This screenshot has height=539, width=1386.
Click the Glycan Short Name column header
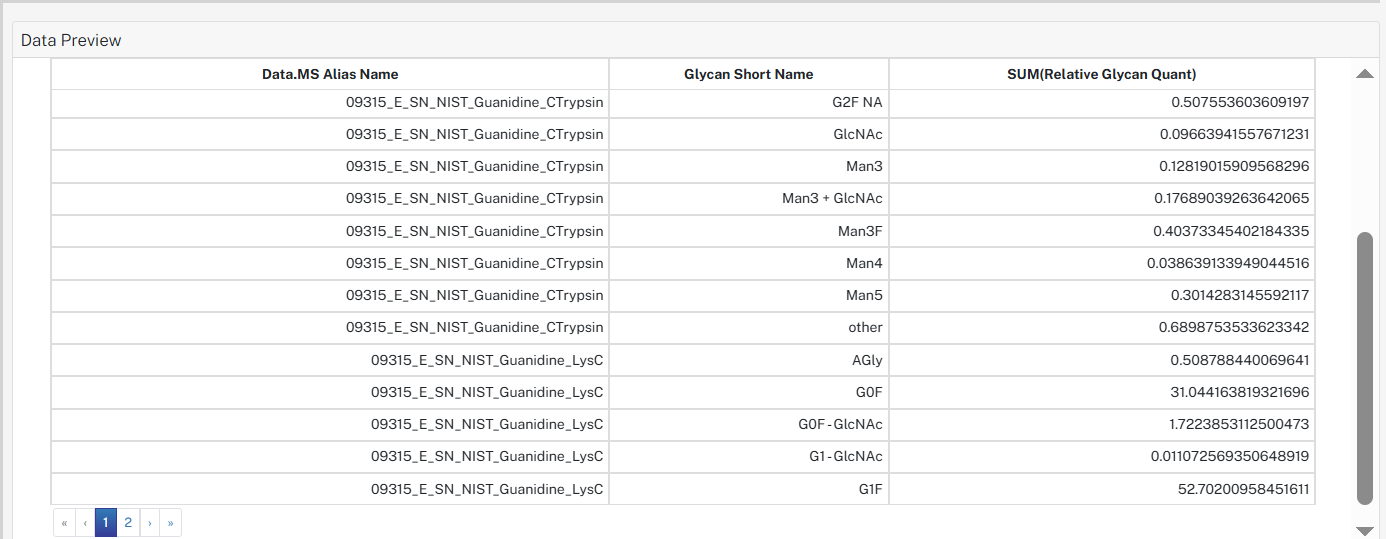pyautogui.click(x=749, y=74)
